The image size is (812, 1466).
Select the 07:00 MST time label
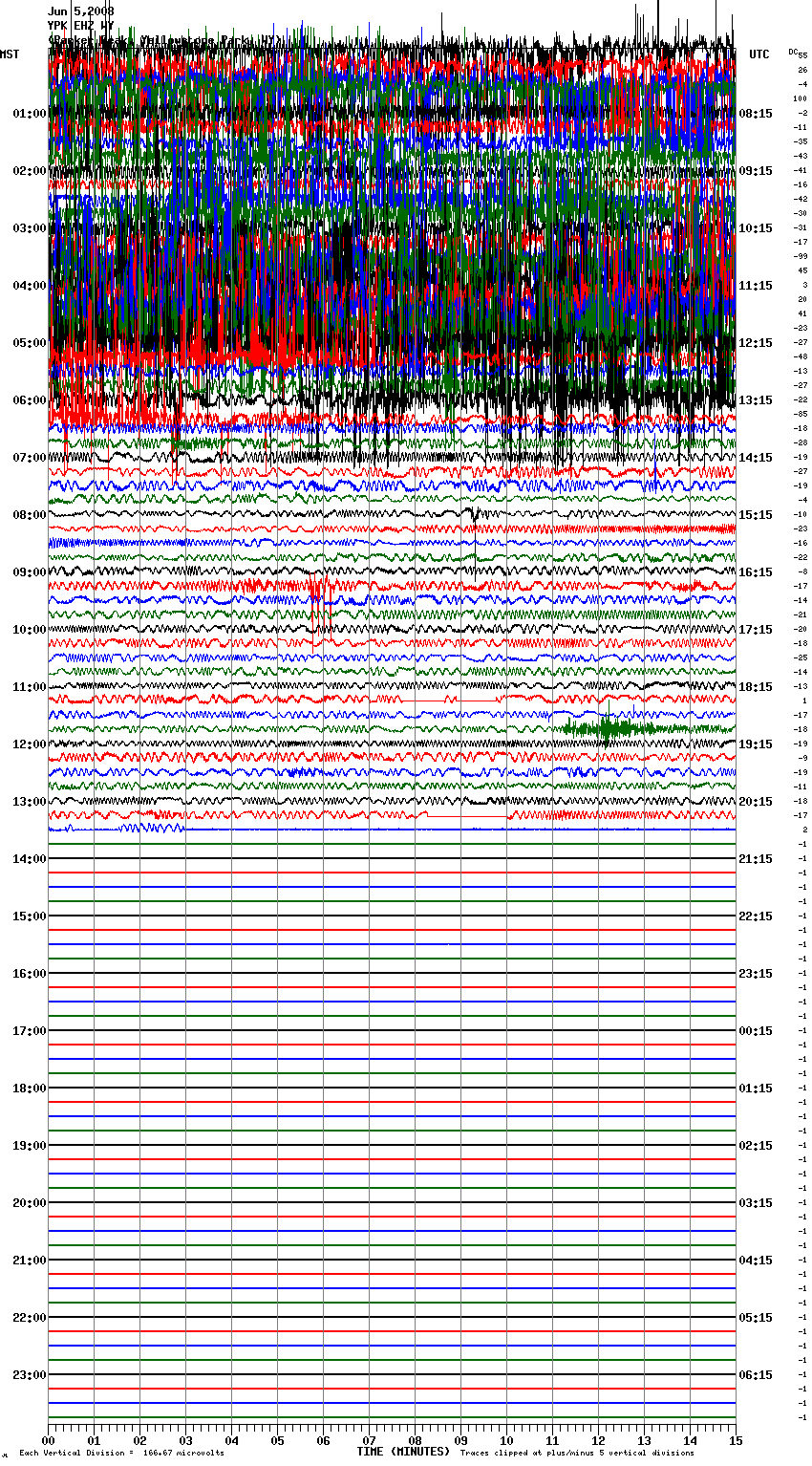[x=30, y=458]
